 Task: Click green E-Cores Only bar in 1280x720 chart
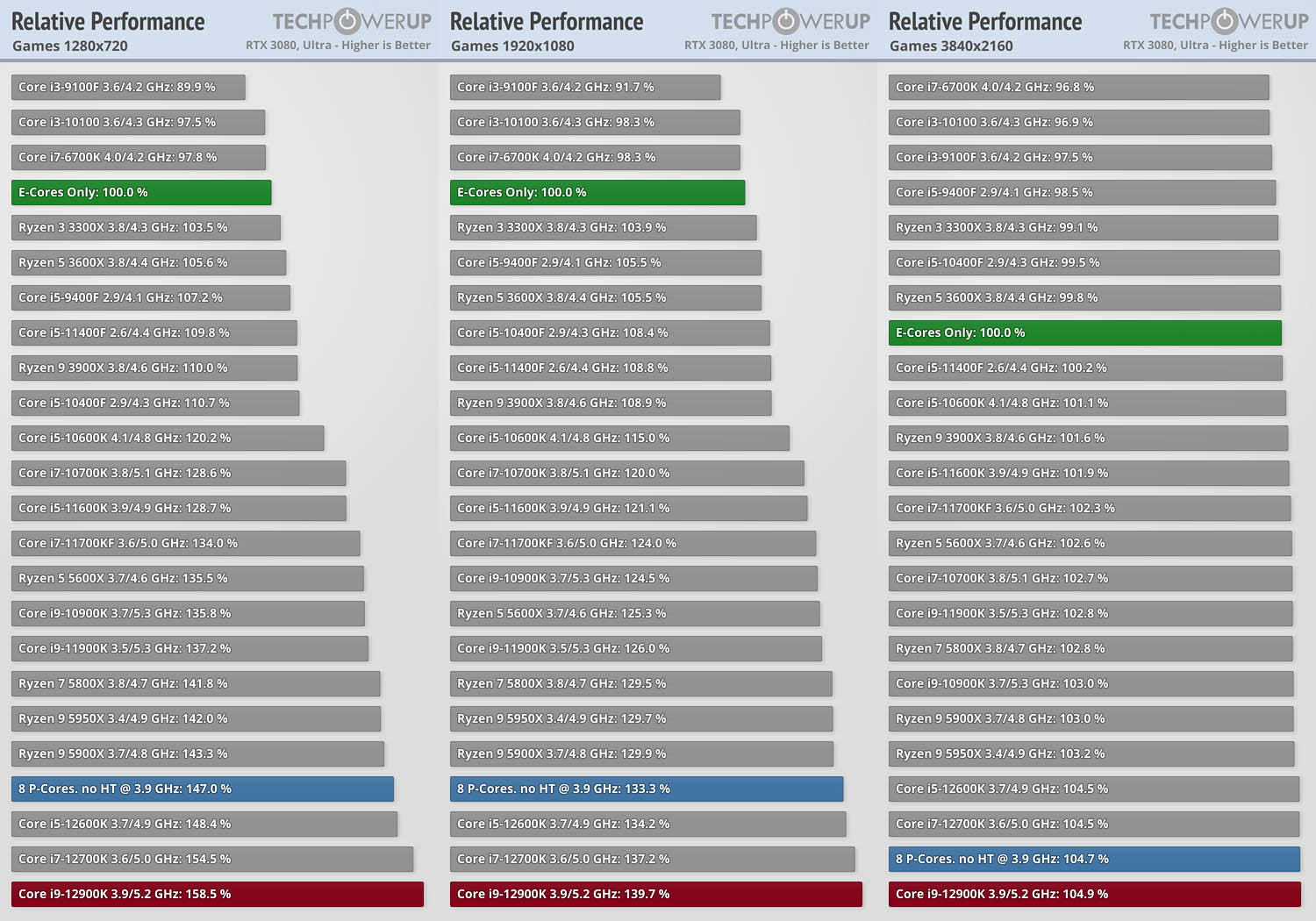click(141, 192)
